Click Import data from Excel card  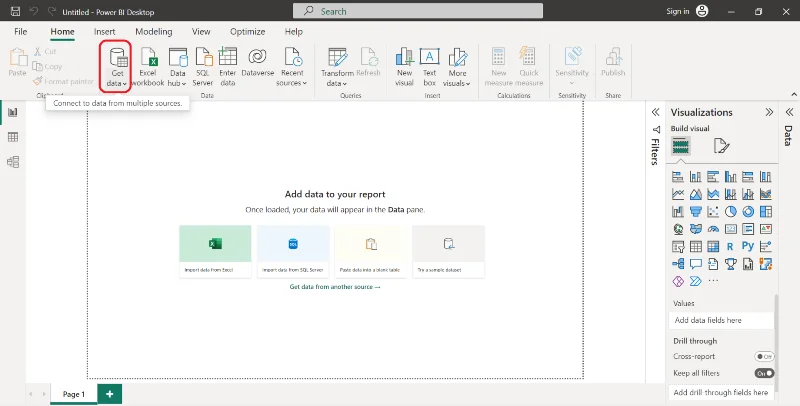[x=215, y=251]
